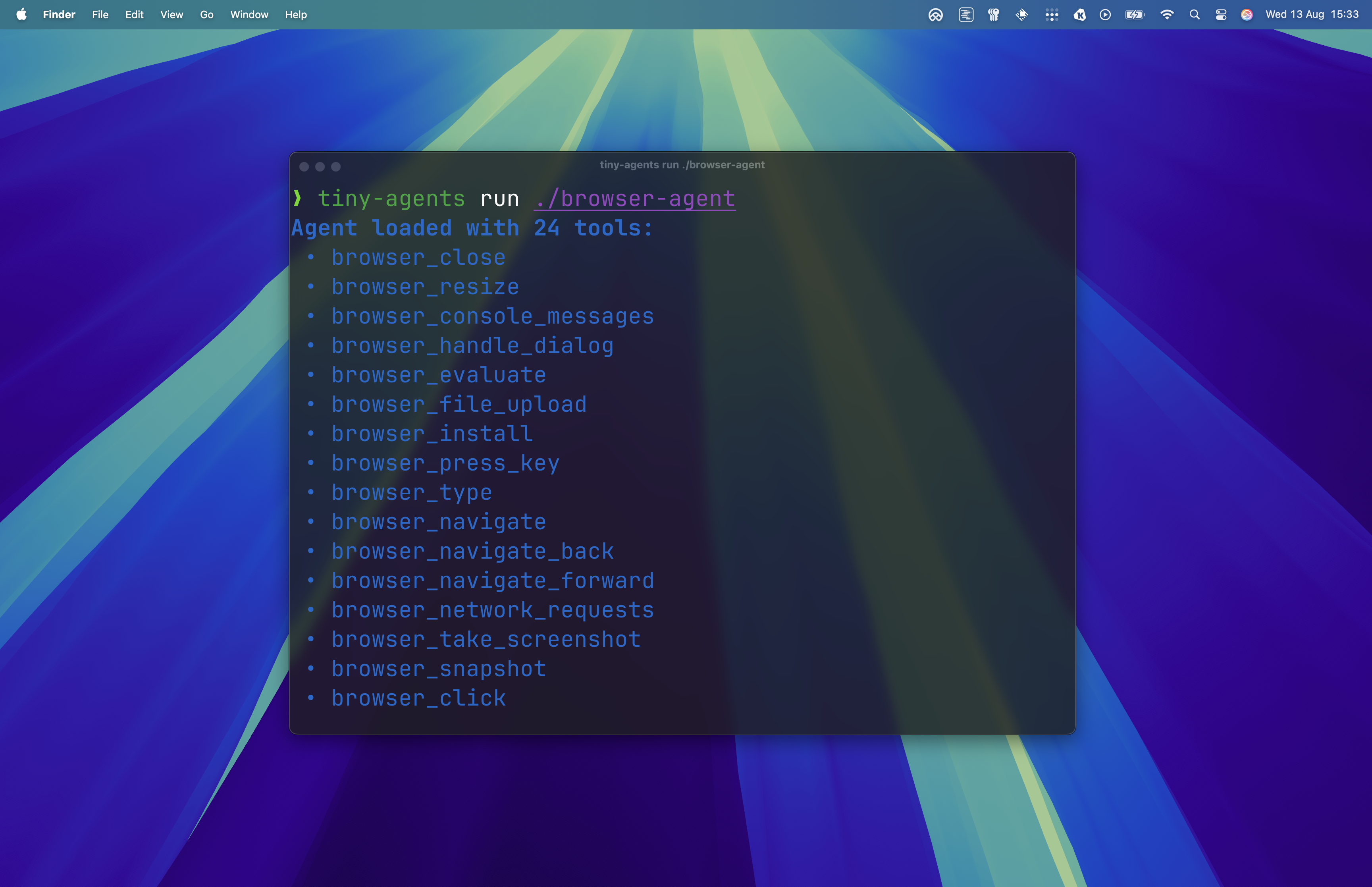Screen dimensions: 1372x887
Task: Open the Go menu
Action: (207, 14)
